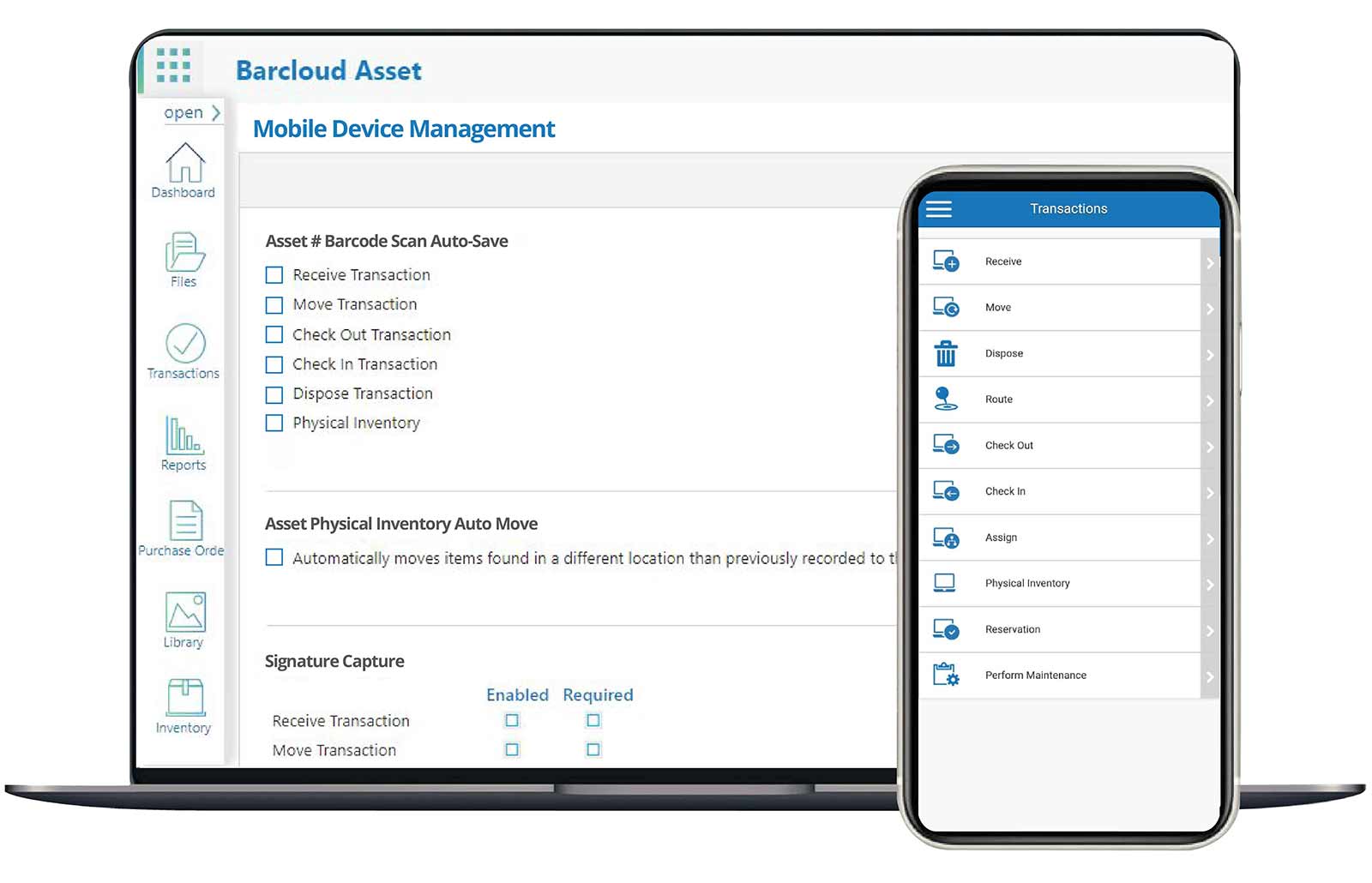Open the Physical Inventory row chevron on phone
This screenshot has width=1372, height=883.
click(1210, 585)
